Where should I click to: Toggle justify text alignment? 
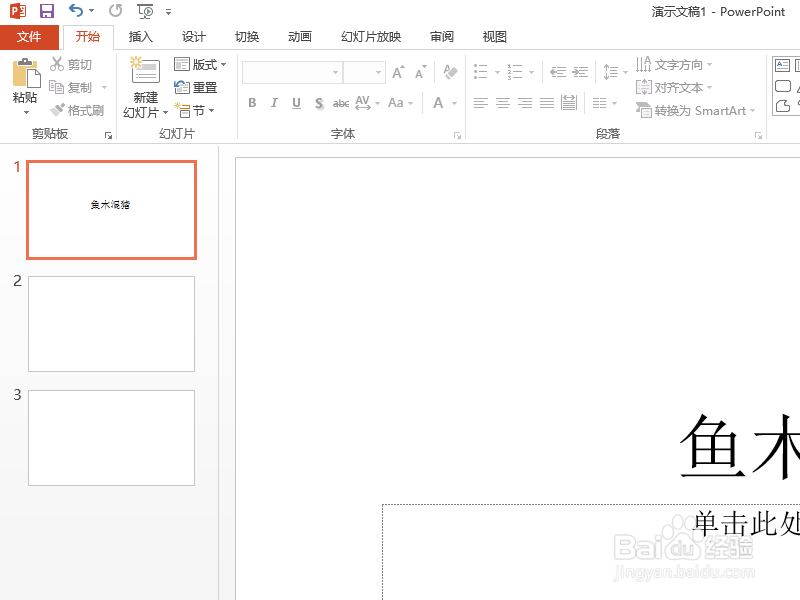(547, 103)
